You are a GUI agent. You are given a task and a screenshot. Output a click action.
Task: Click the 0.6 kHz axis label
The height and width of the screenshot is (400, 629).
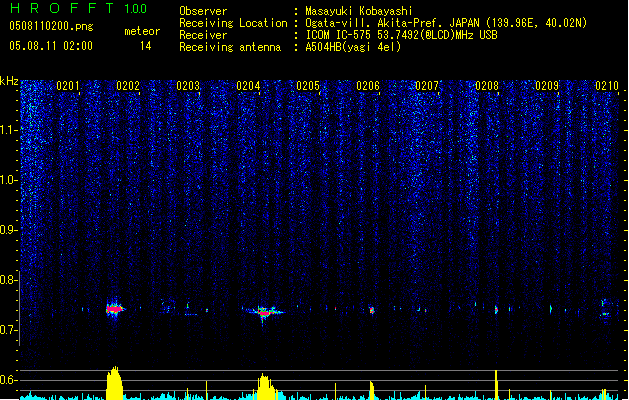tap(8, 380)
